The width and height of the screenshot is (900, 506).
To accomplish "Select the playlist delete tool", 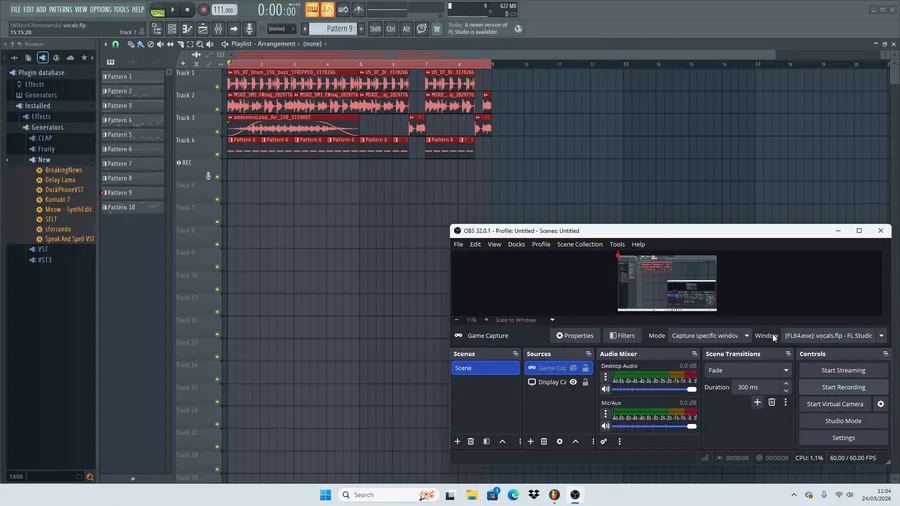I will [x=150, y=44].
